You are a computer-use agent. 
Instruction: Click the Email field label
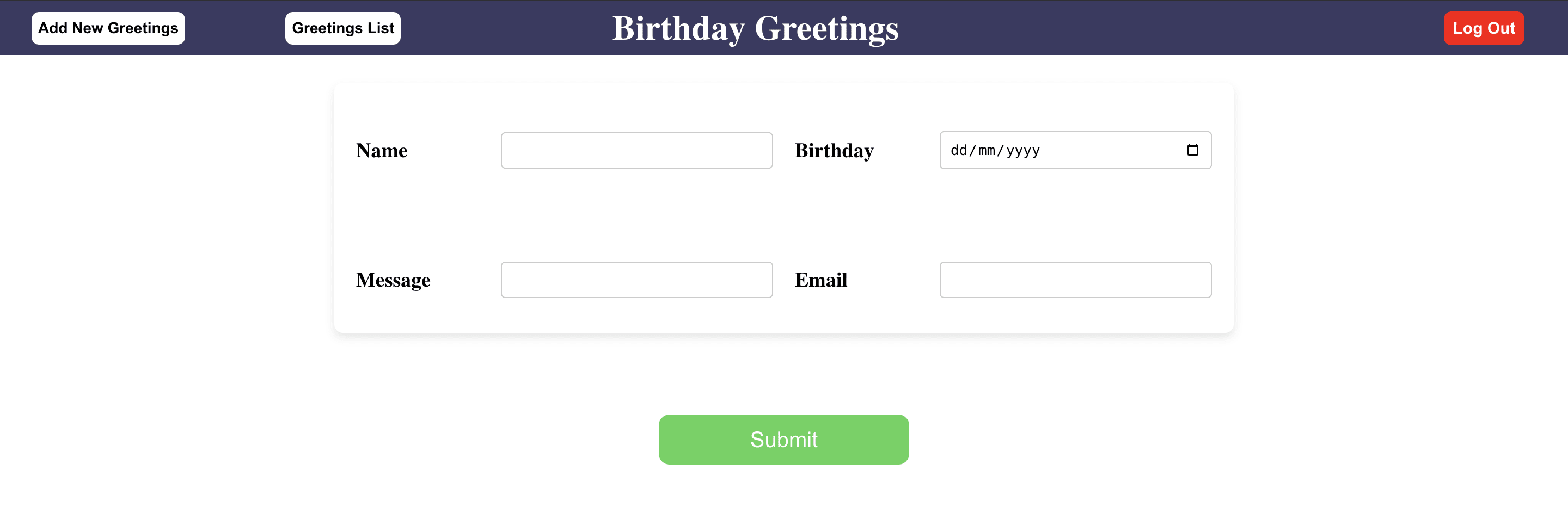(820, 280)
